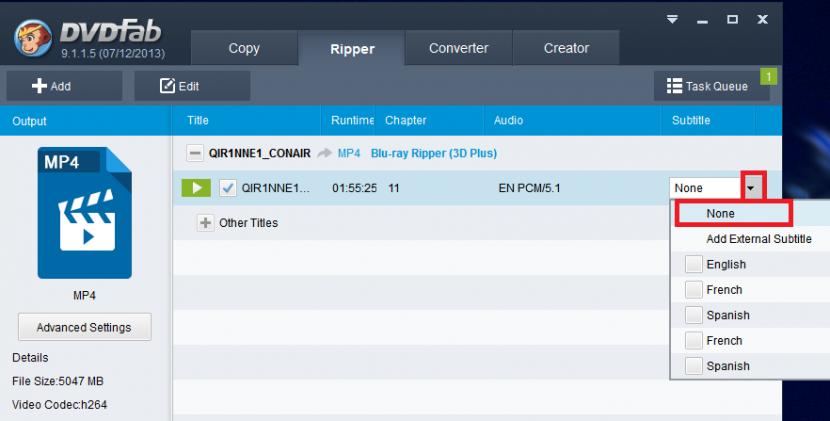
Task: Tick the last French subtitle checkbox
Action: 693,341
